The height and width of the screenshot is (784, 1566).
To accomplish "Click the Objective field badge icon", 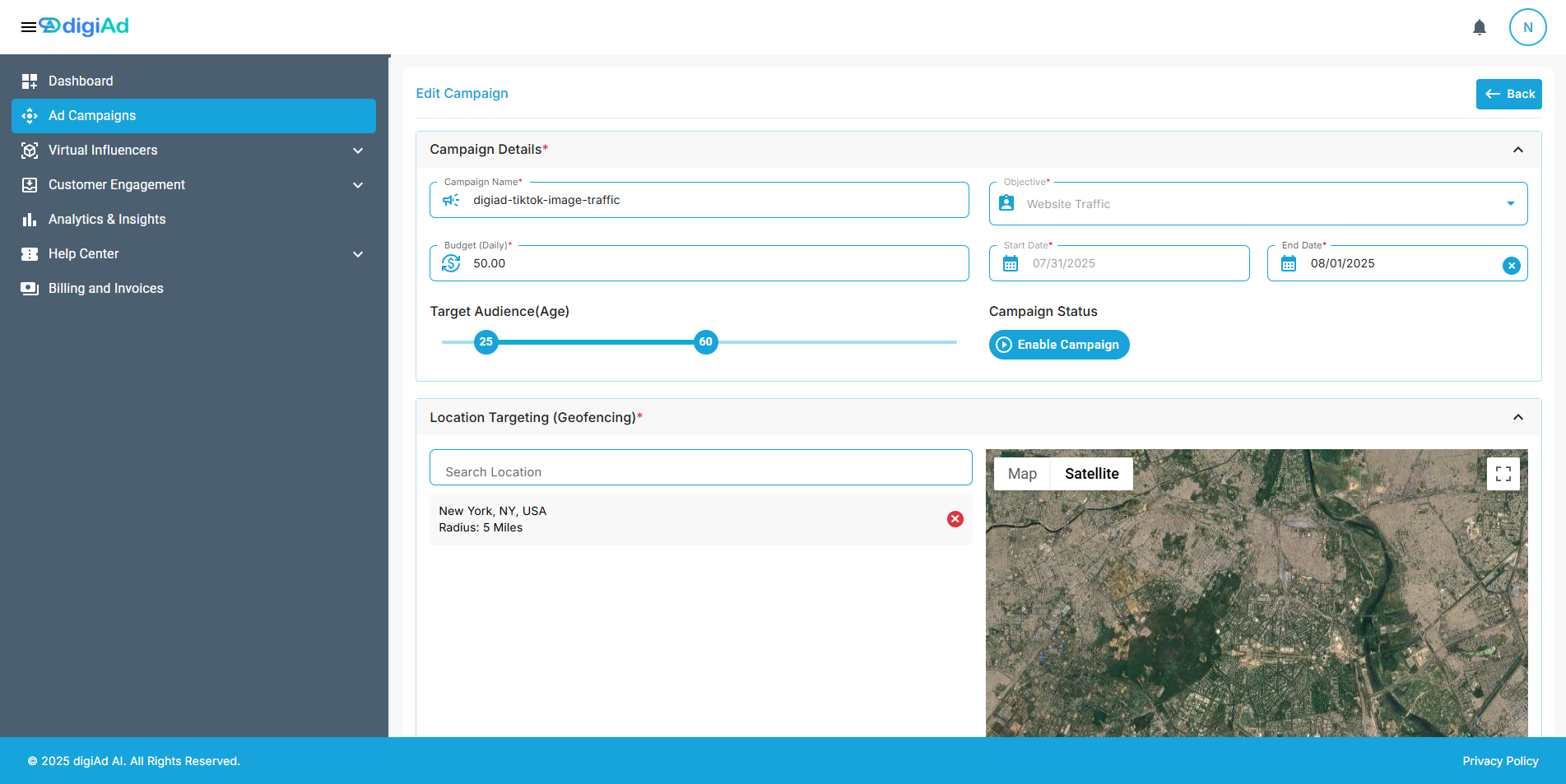I will [1006, 202].
